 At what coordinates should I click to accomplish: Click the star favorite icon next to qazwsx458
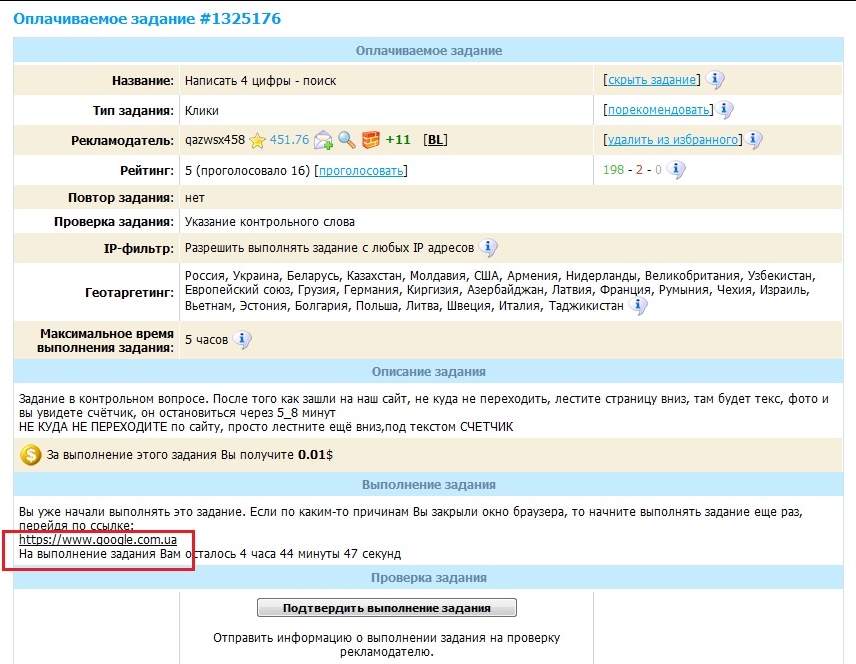point(257,141)
